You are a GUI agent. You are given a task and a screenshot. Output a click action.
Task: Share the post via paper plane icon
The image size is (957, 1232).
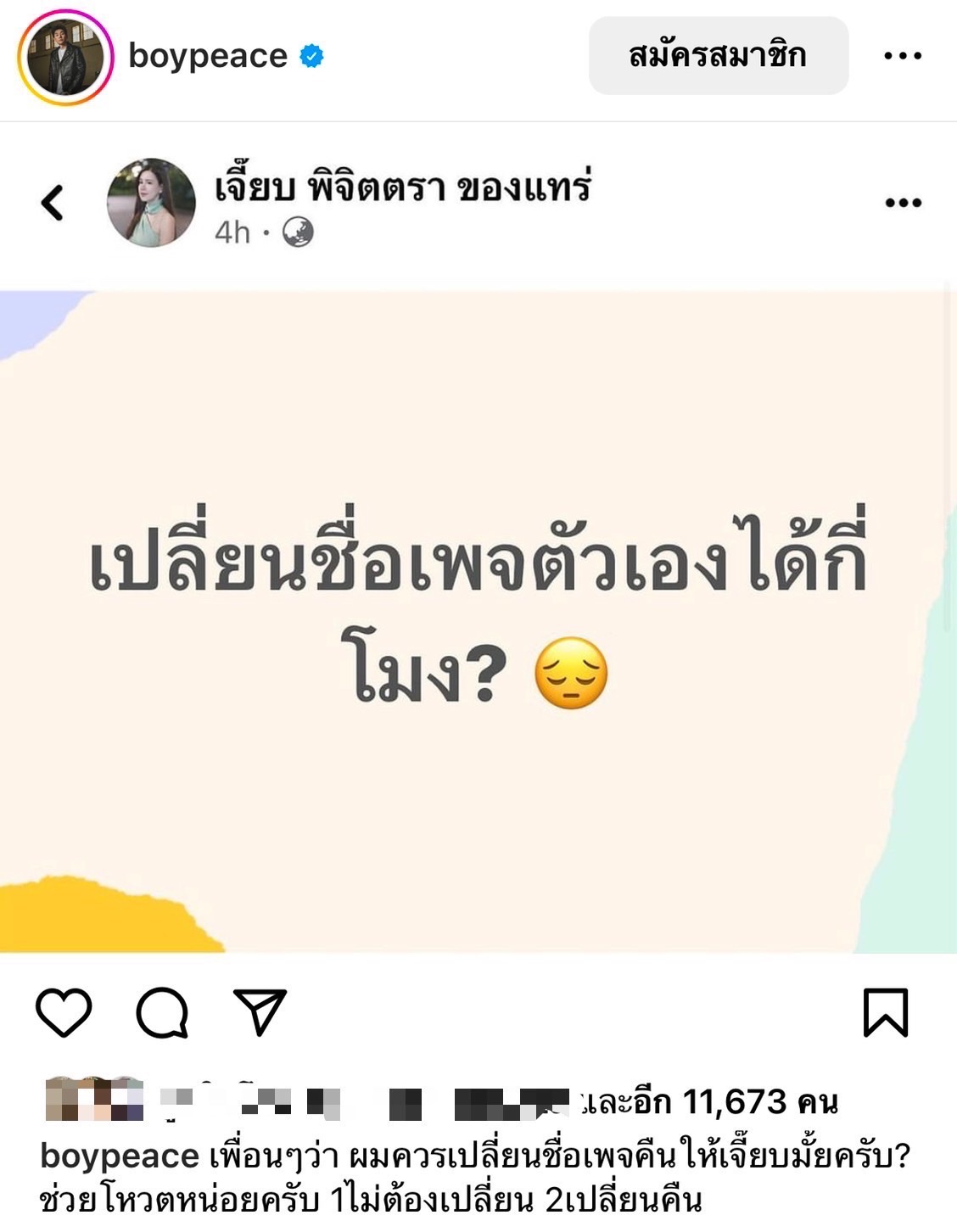(260, 1011)
